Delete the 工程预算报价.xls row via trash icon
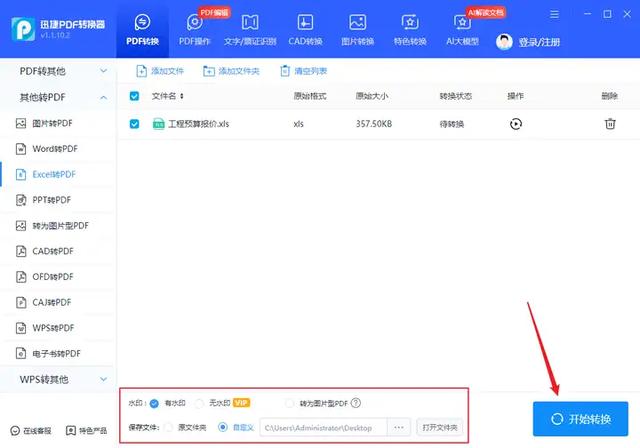 point(610,124)
